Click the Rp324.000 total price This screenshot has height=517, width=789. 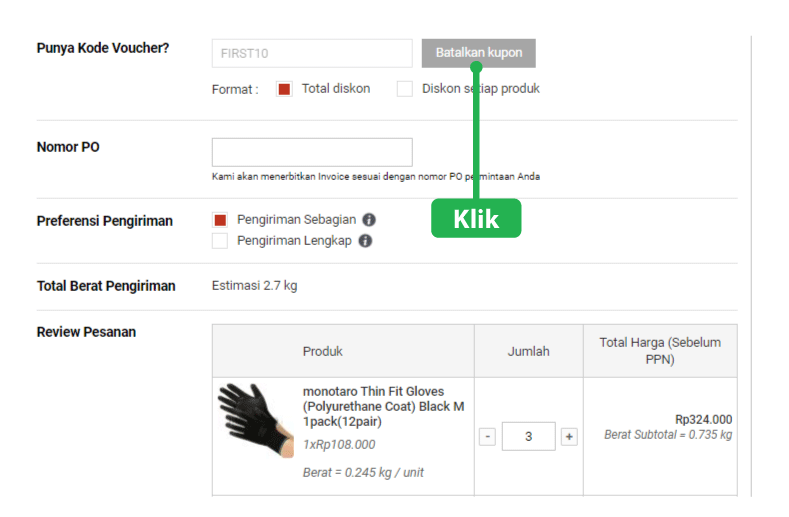pos(703,420)
